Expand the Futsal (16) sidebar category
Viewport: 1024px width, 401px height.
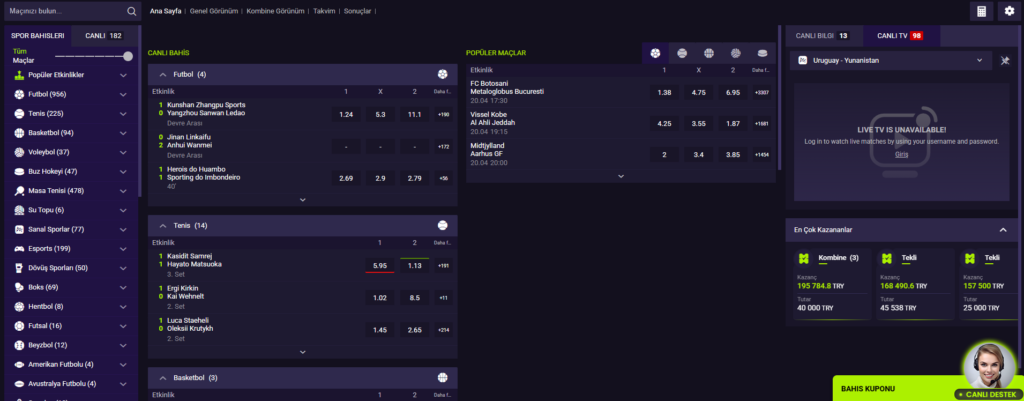pyautogui.click(x=123, y=325)
